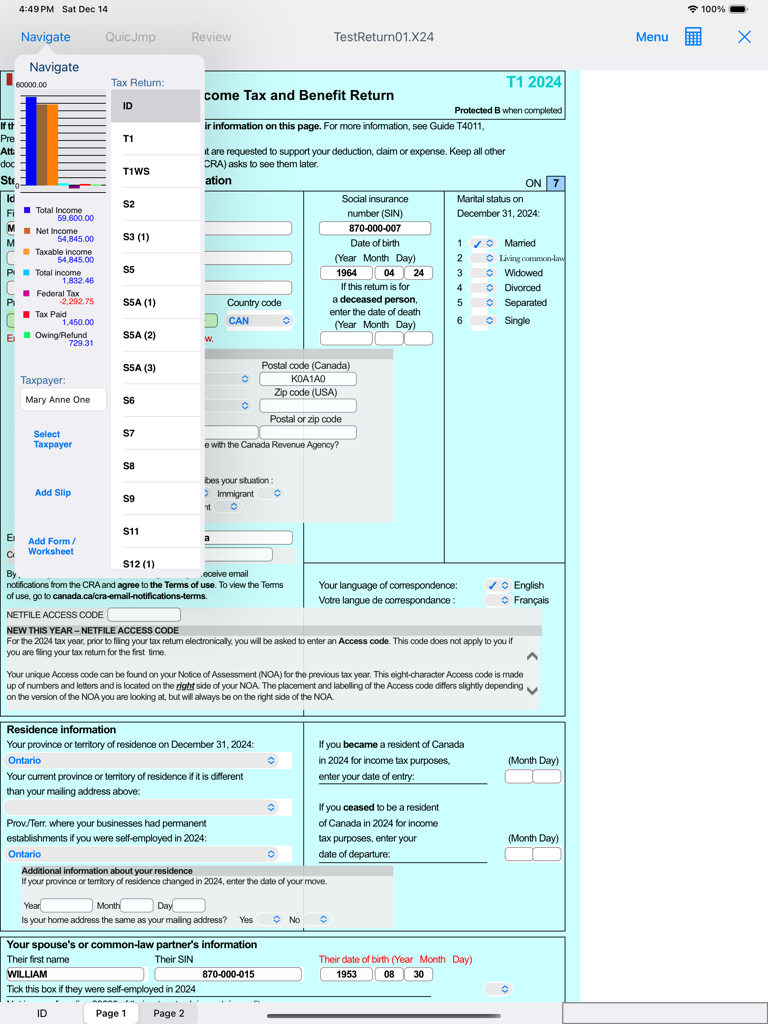Image resolution: width=768 pixels, height=1024 pixels.
Task: Open home address same No dropdown
Action: (317, 920)
